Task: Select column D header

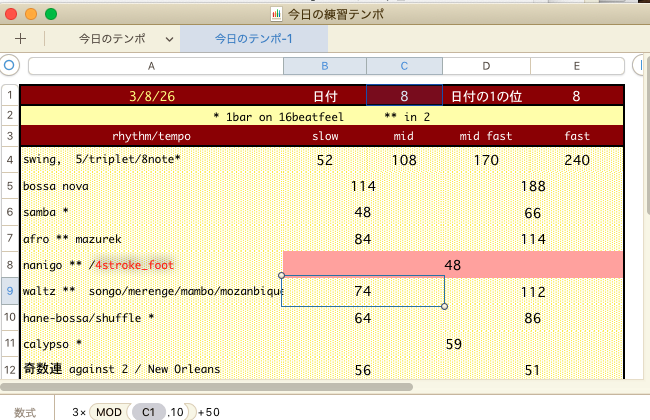Action: click(486, 66)
